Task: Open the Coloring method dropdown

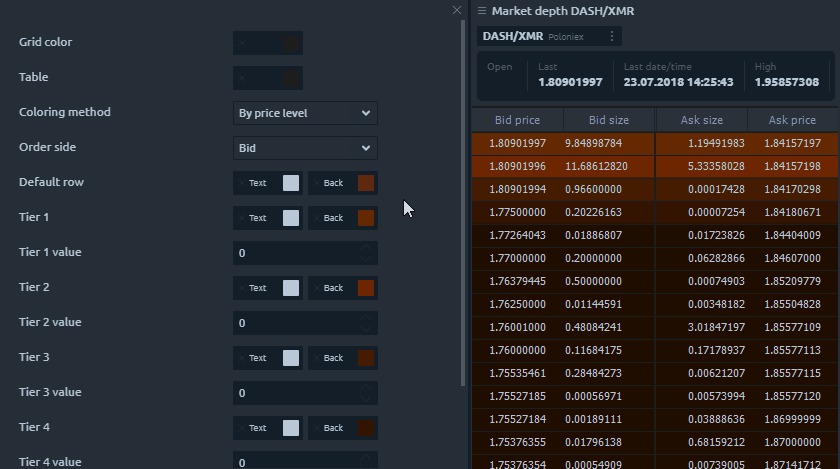Action: point(305,113)
